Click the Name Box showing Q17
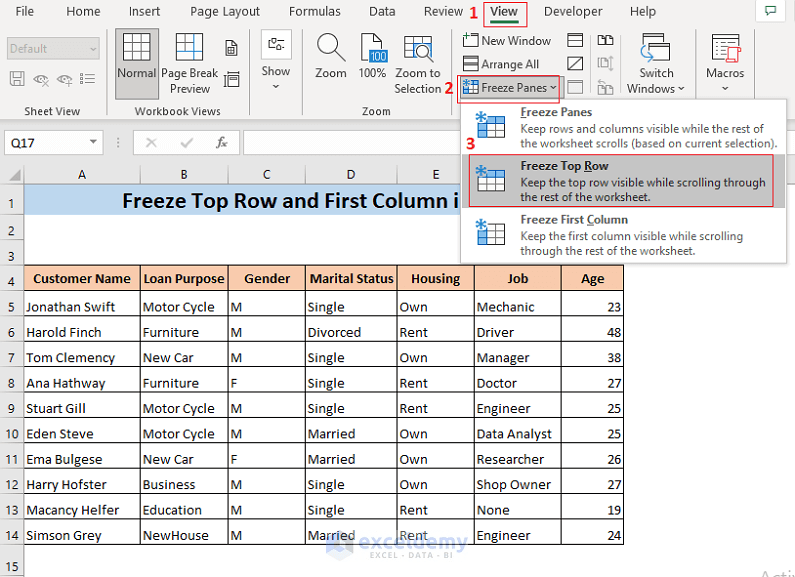Image resolution: width=795 pixels, height=577 pixels. pos(47,142)
